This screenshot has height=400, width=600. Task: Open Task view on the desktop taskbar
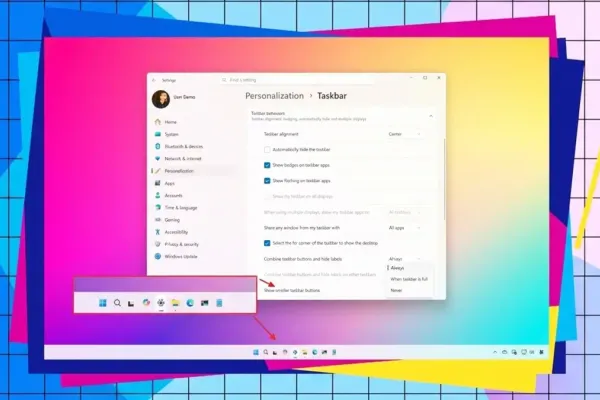275,352
